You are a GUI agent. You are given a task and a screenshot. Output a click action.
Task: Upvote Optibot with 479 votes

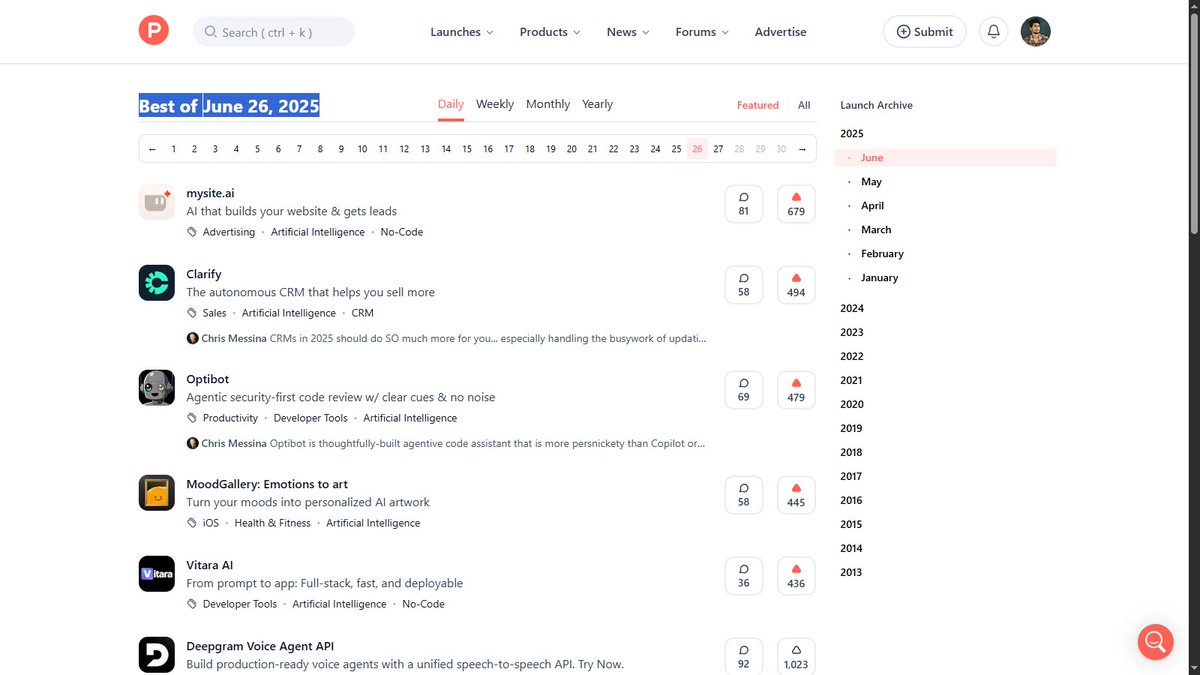coord(796,389)
